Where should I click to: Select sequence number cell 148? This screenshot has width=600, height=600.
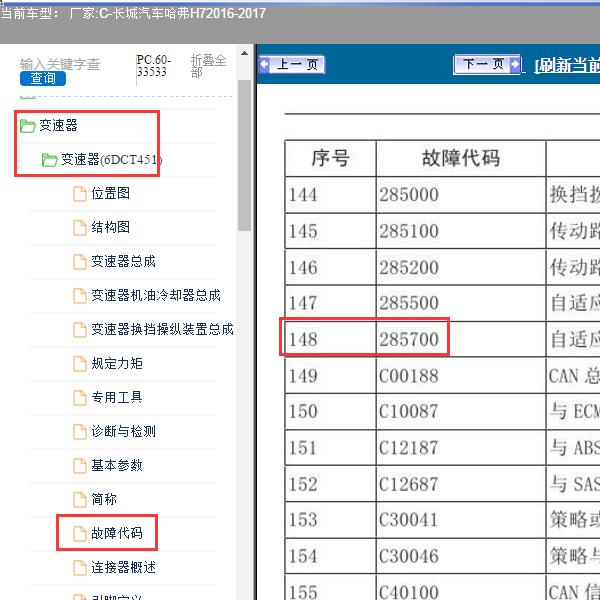pyautogui.click(x=330, y=339)
